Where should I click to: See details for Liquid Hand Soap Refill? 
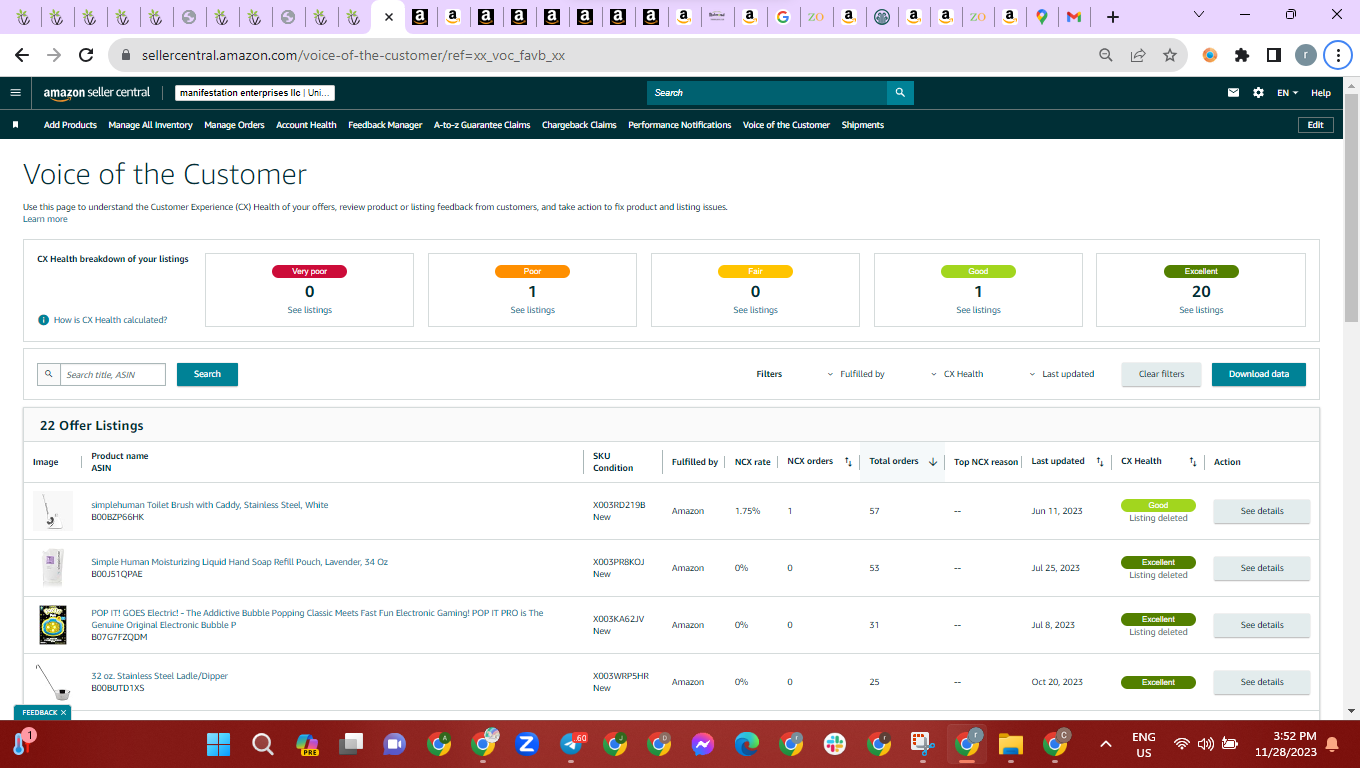tap(1262, 568)
